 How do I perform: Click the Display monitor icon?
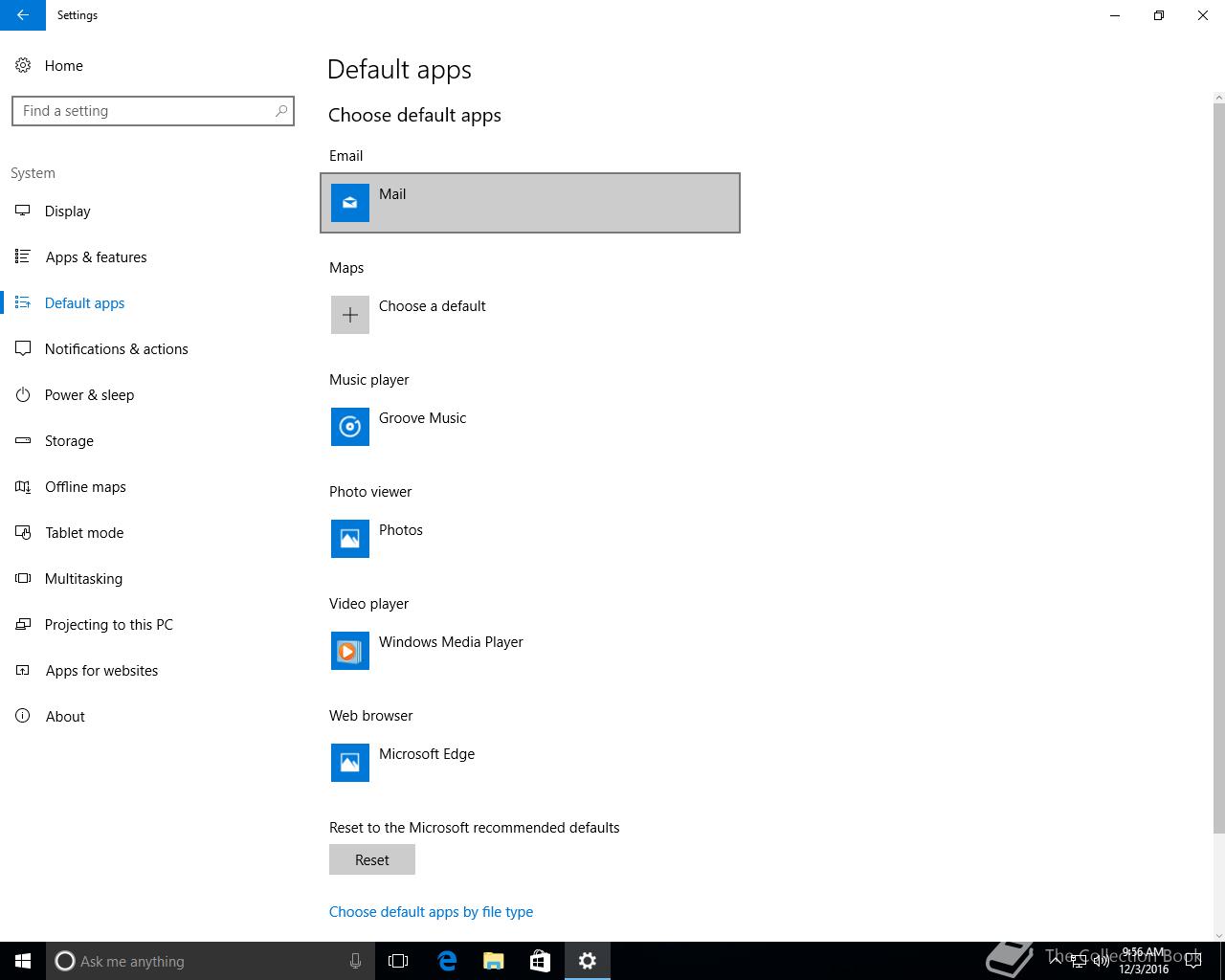coord(23,211)
